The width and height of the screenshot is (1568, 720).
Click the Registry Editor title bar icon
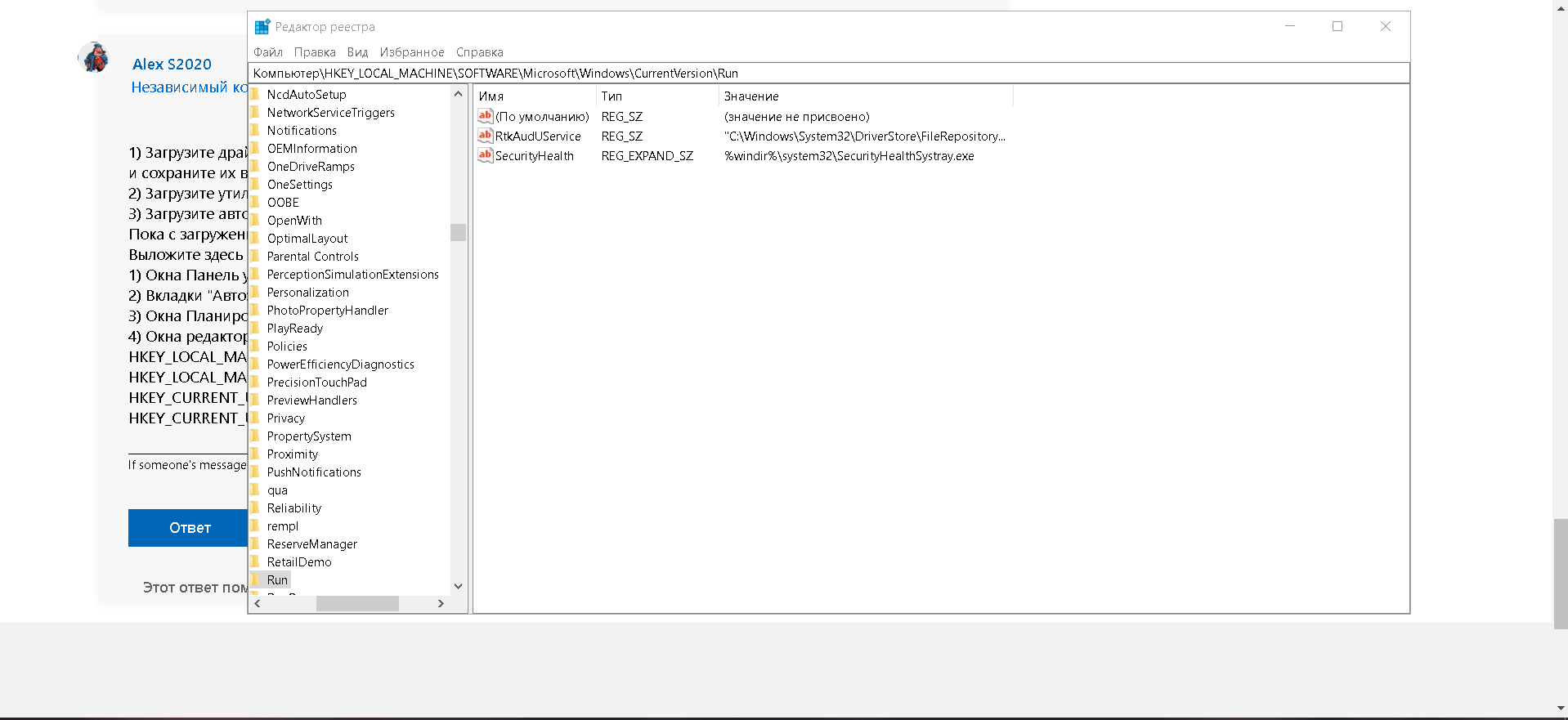click(x=262, y=26)
